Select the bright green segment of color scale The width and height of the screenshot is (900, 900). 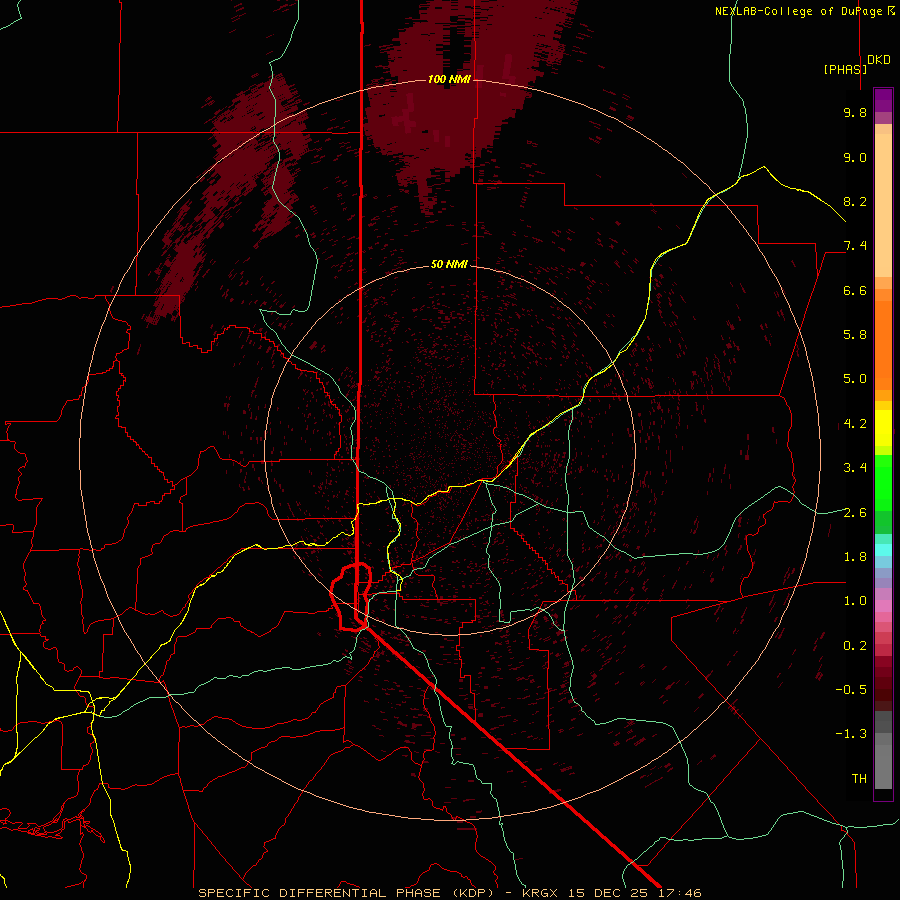click(x=883, y=483)
